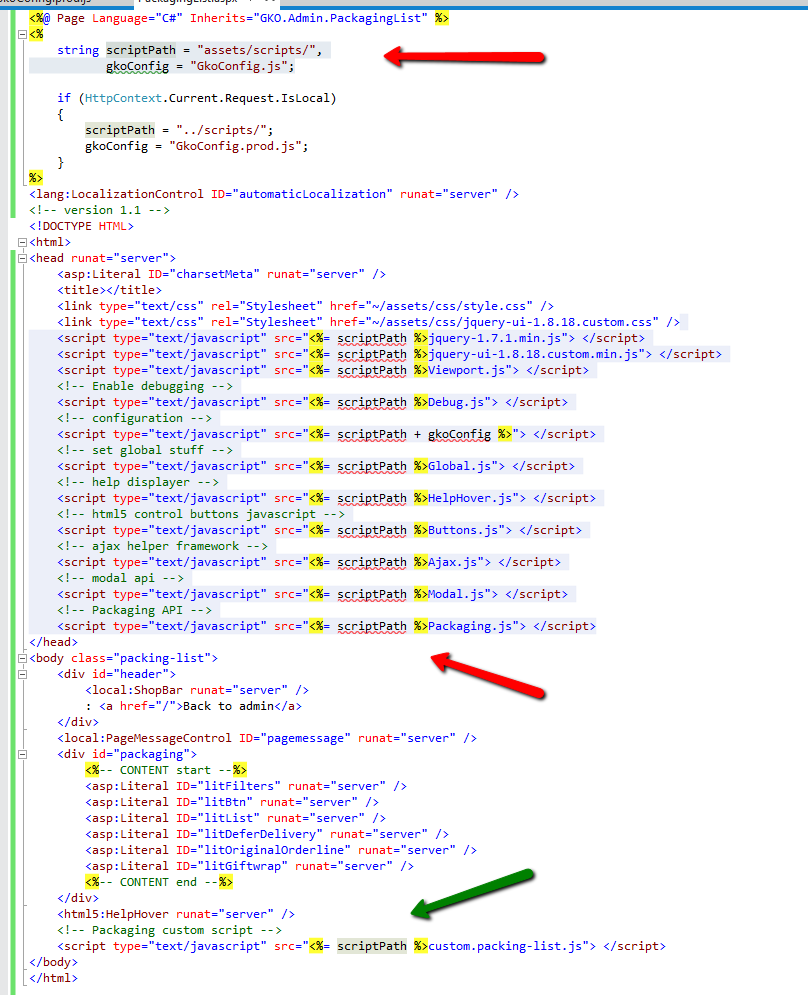808x995 pixels.
Task: Collapse the <body class="packing-list"> region
Action: pos(22,658)
